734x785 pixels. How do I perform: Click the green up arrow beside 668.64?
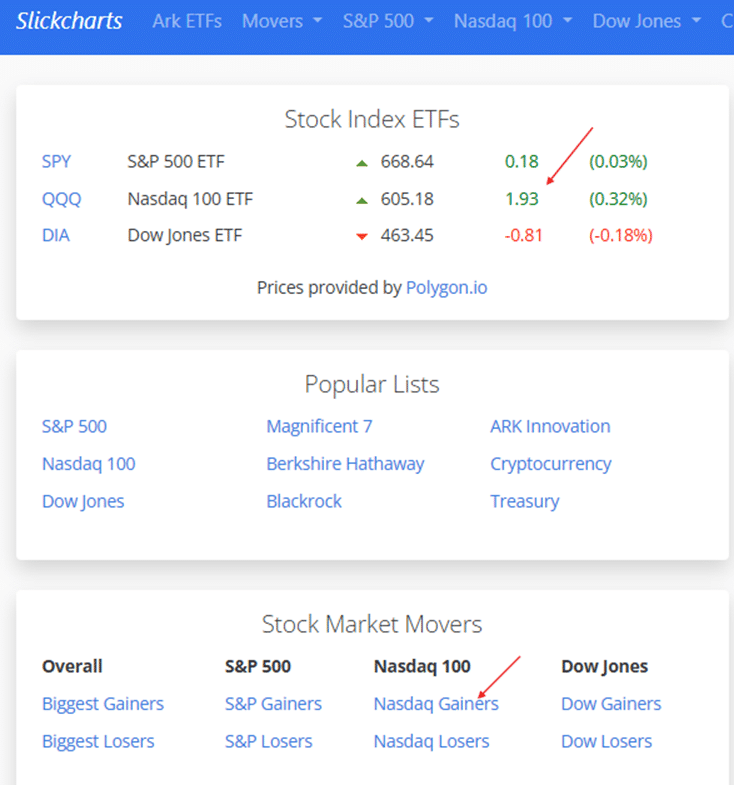pyautogui.click(x=362, y=162)
